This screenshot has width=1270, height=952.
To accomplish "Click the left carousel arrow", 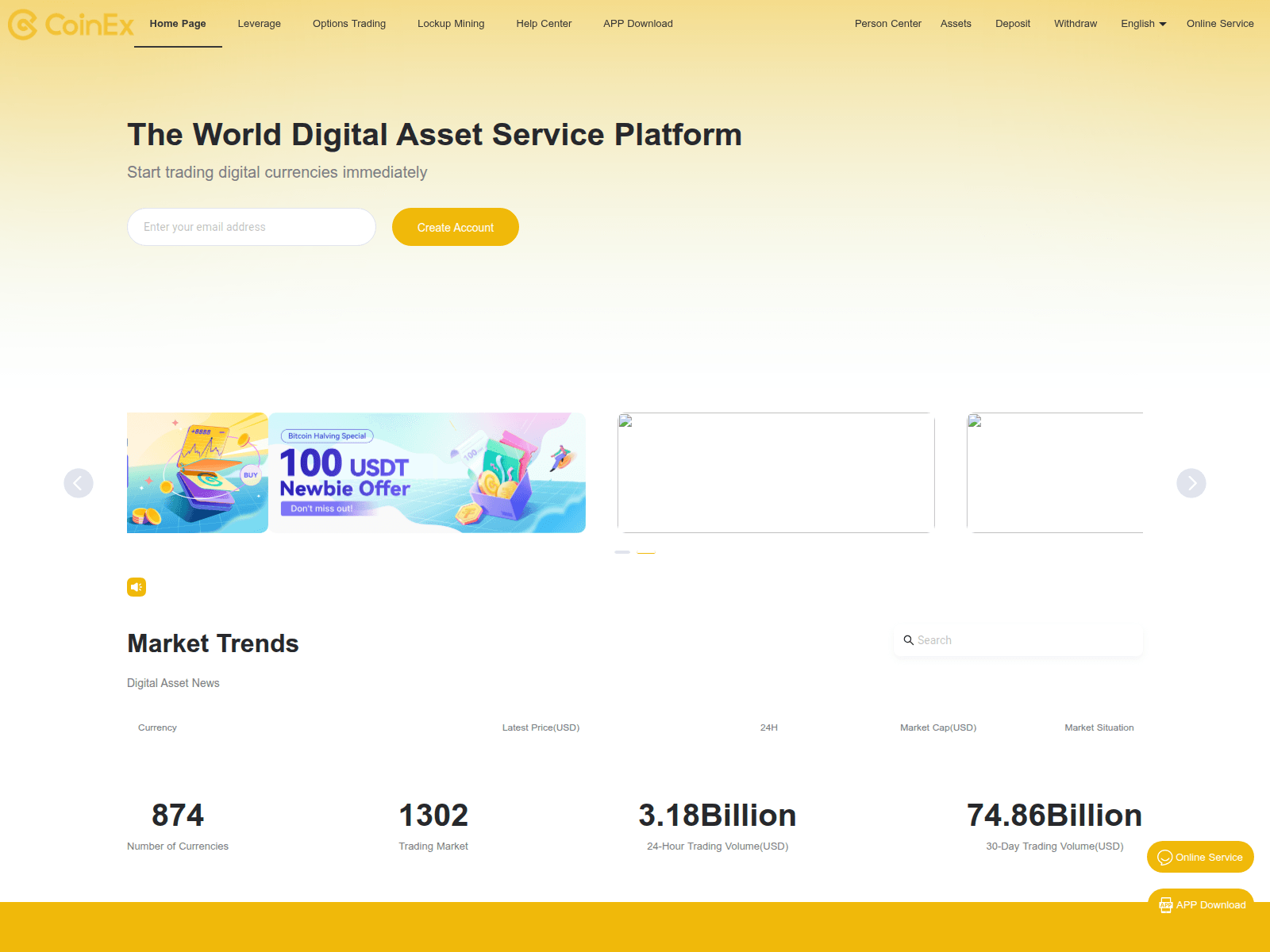I will point(79,482).
